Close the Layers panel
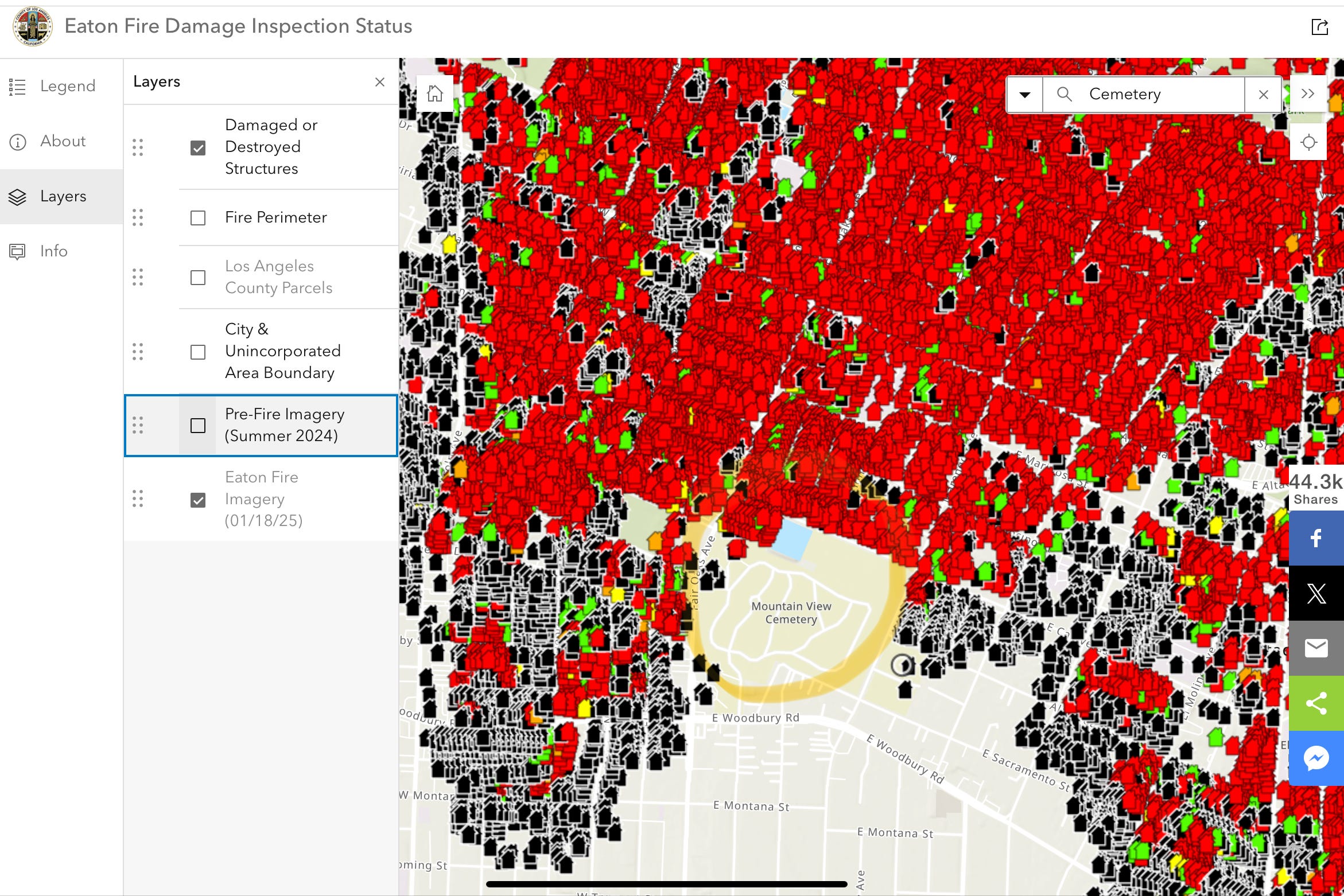This screenshot has height=896, width=1344. (379, 82)
